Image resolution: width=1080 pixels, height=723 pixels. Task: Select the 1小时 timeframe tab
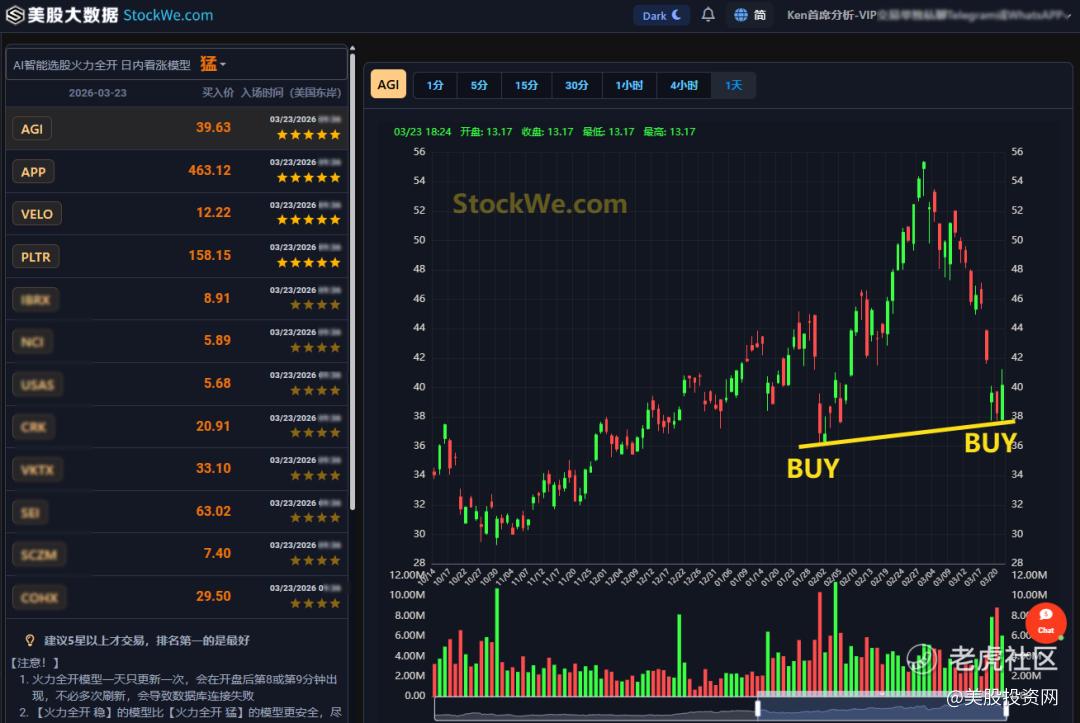pos(629,85)
